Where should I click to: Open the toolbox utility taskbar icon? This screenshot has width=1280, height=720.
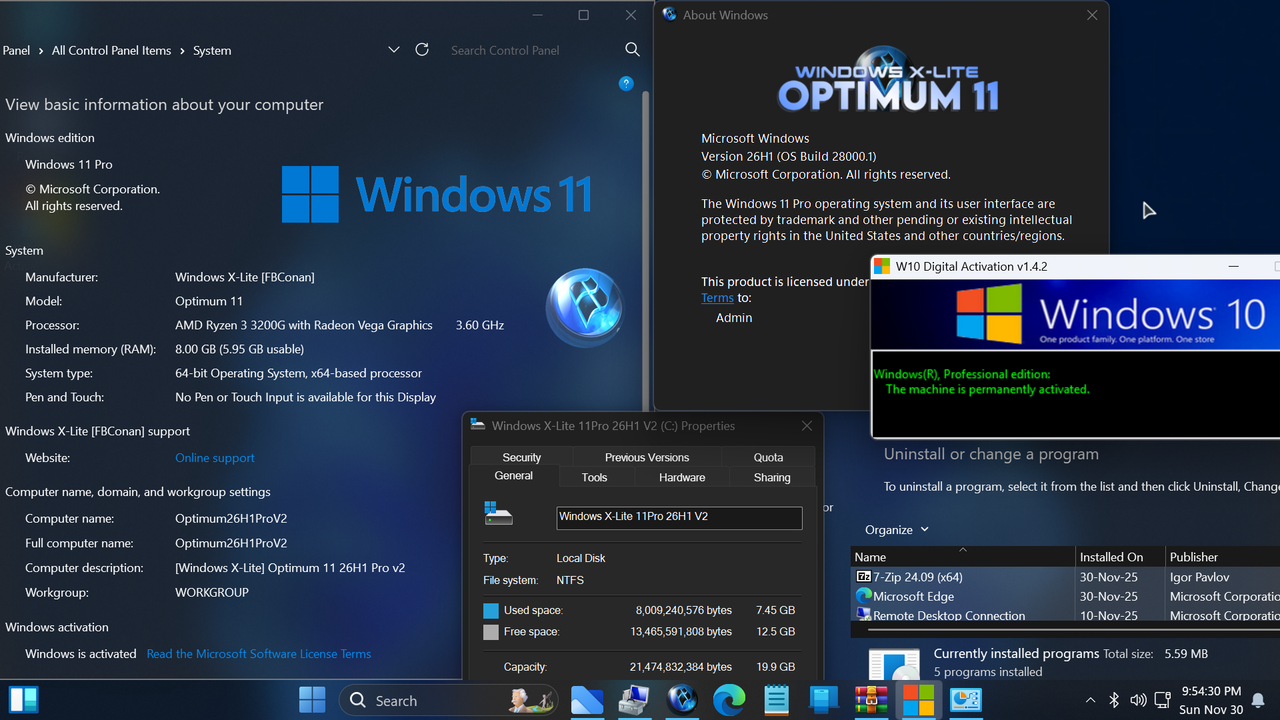634,700
